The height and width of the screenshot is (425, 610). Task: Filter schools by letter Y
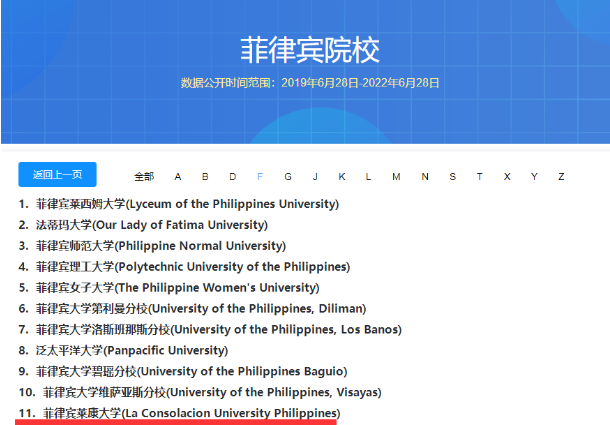pos(534,177)
